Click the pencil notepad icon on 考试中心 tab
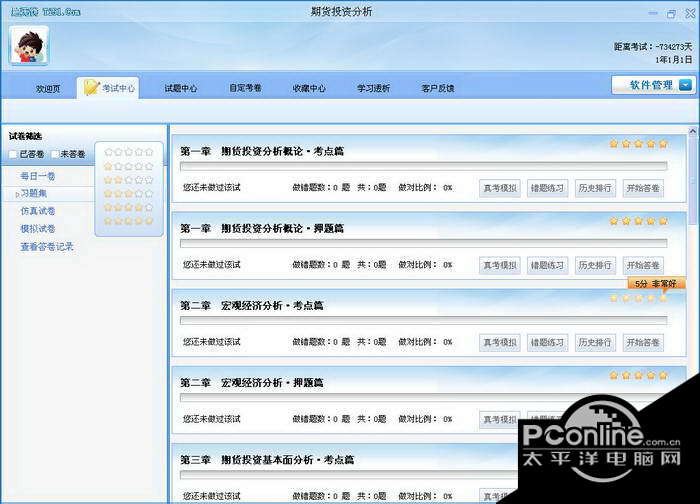700x504 pixels. (x=91, y=87)
